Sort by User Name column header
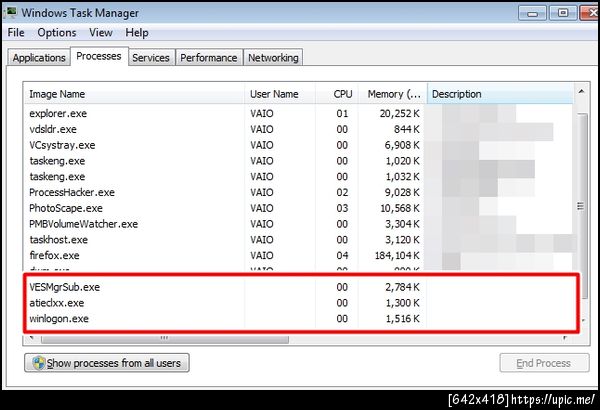The width and height of the screenshot is (600, 410). [279, 94]
